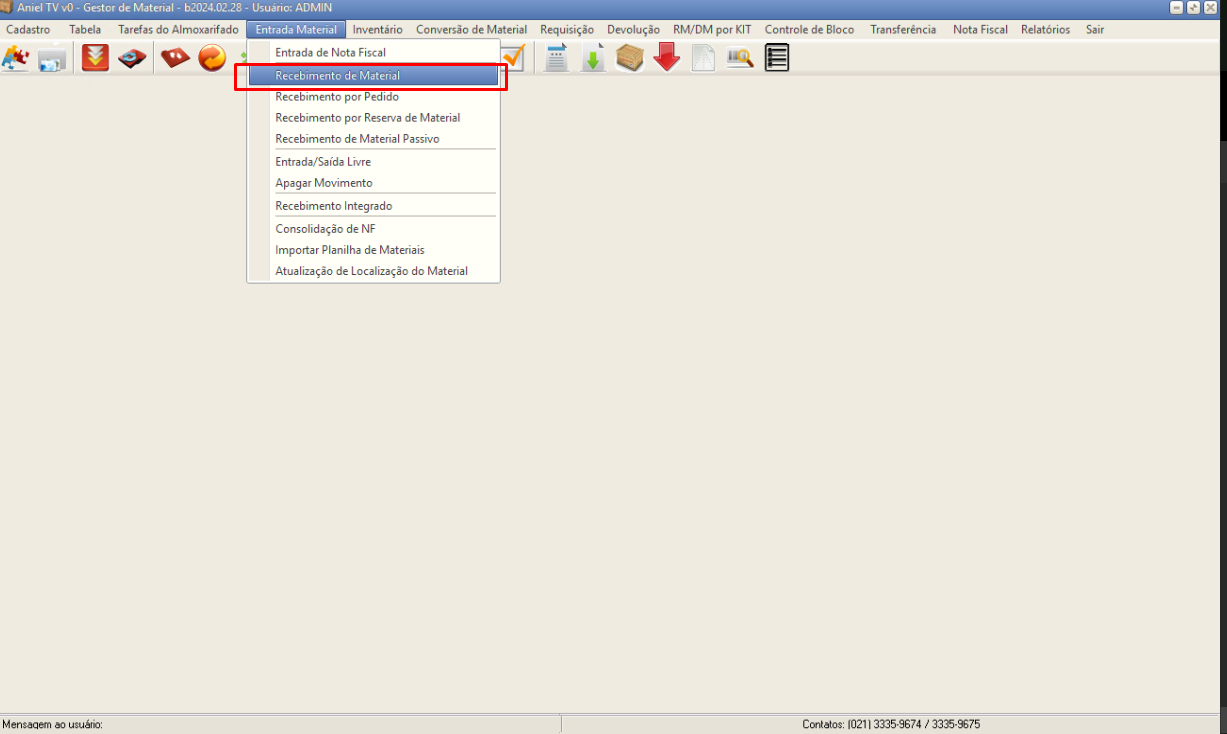Click the cardboard box toolbar icon
Viewport: 1227px width, 734px height.
[x=630, y=59]
